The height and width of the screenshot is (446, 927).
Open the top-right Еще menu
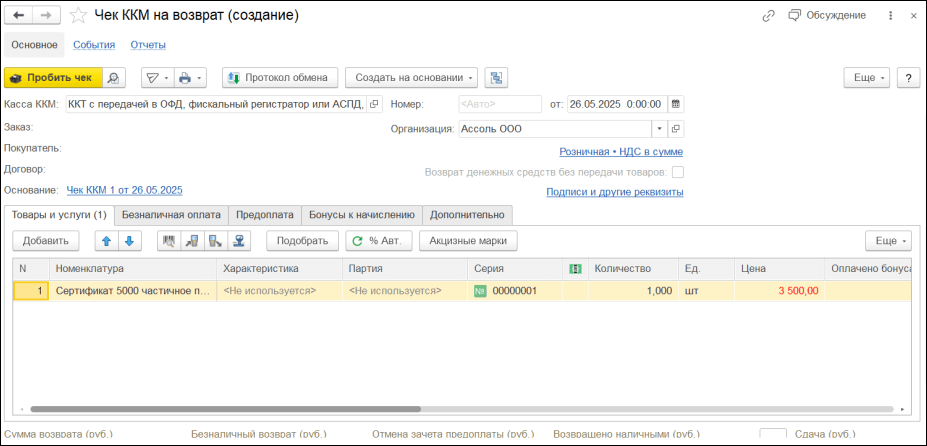coord(866,78)
